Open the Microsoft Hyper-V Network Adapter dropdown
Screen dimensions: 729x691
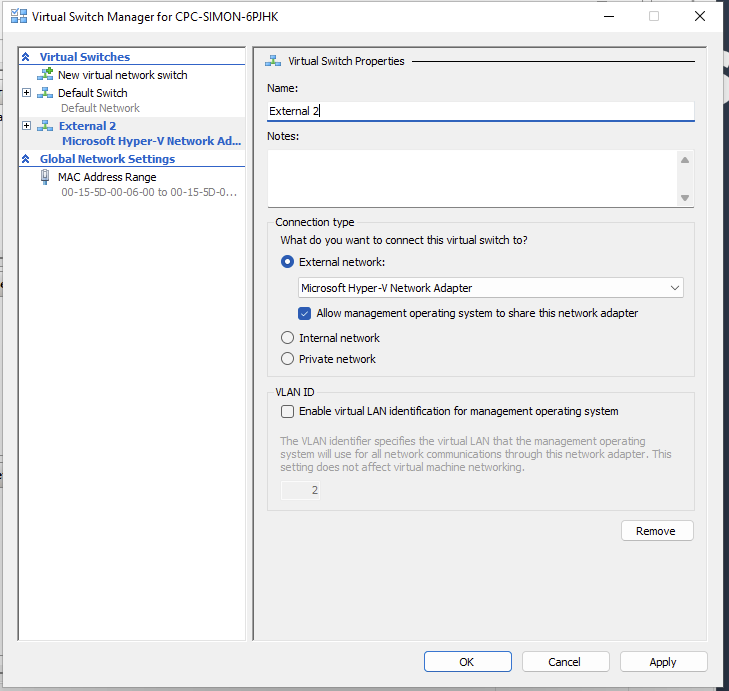pos(491,288)
